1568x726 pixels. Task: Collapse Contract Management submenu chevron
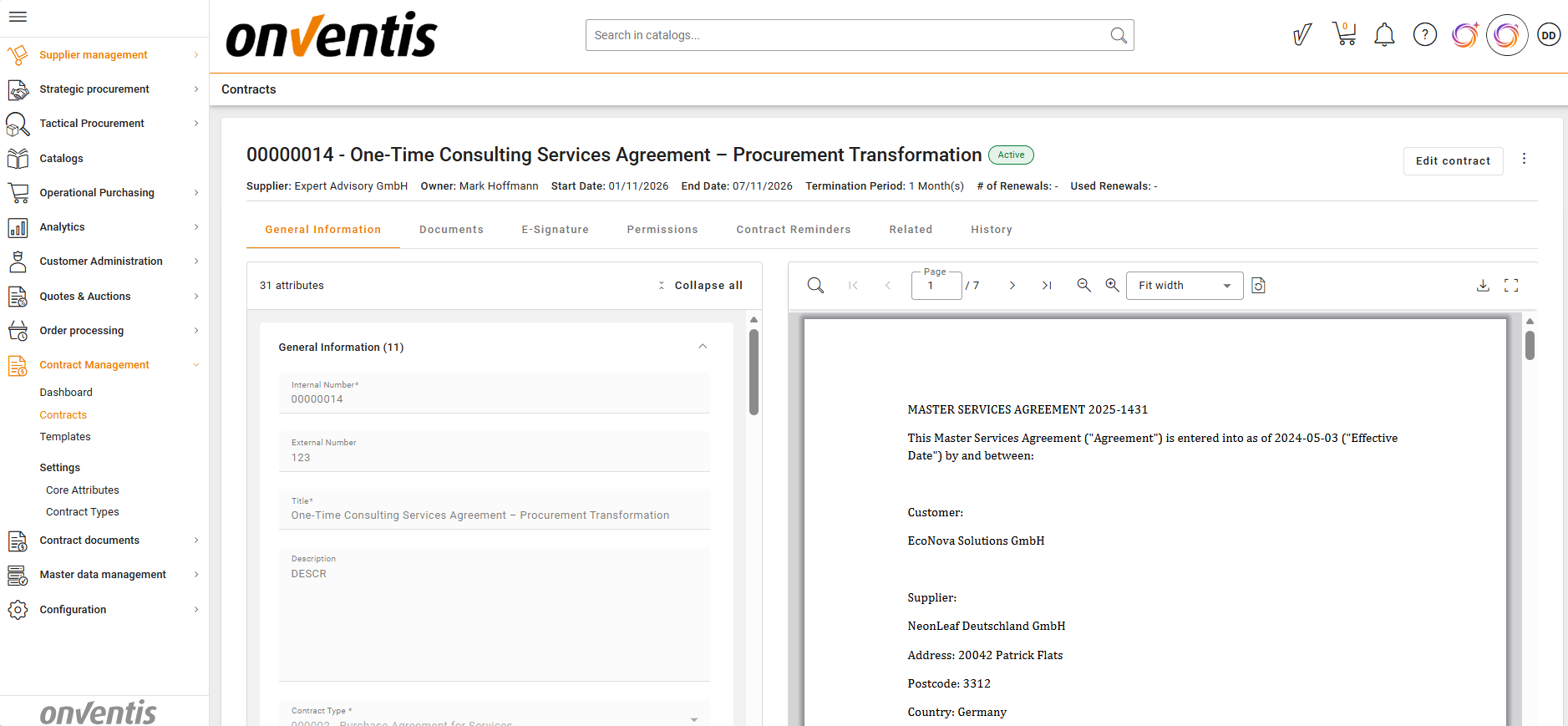pyautogui.click(x=196, y=365)
